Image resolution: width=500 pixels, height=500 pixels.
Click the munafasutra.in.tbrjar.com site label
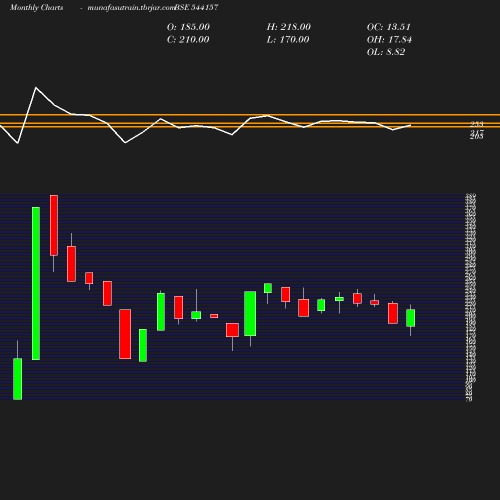[x=131, y=8]
